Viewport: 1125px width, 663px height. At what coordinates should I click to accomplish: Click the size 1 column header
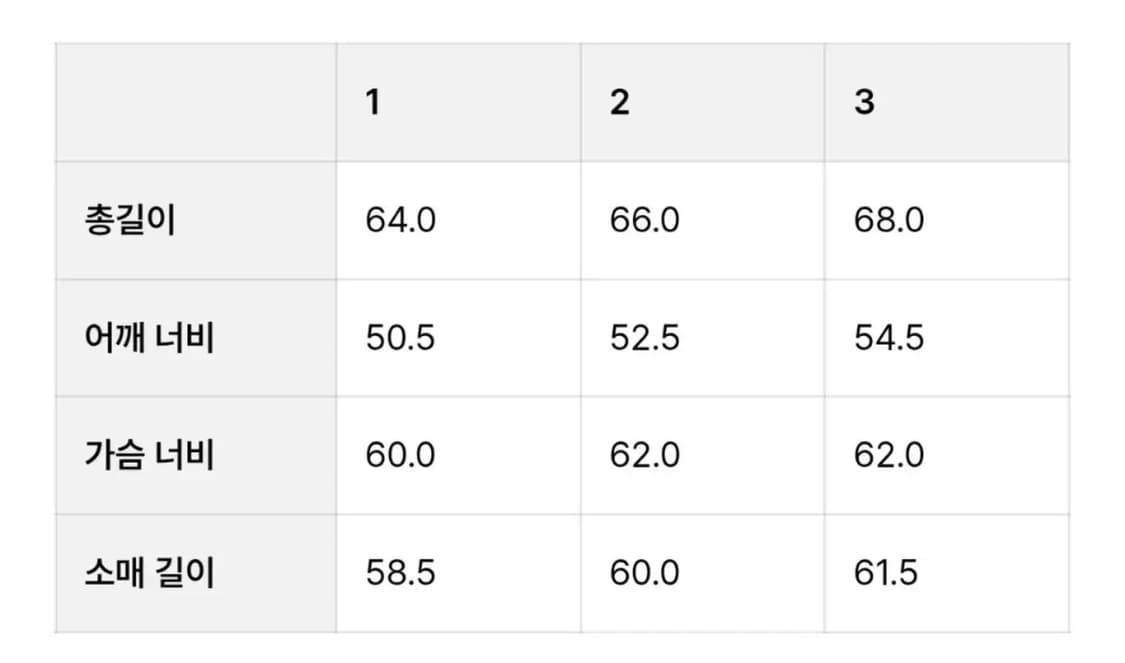pyautogui.click(x=373, y=102)
